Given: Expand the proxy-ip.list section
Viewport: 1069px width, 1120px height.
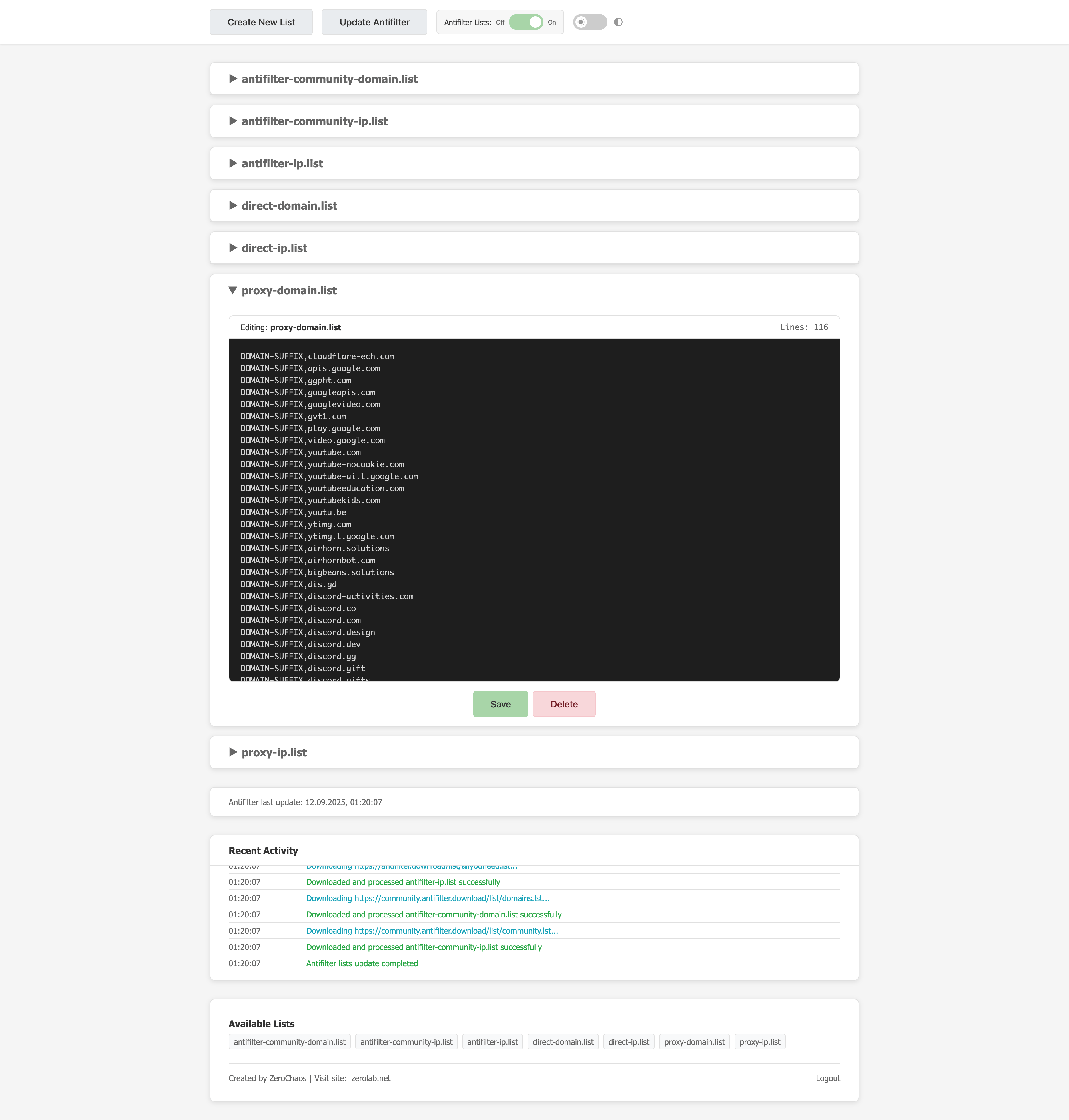Looking at the screenshot, I should tap(274, 752).
